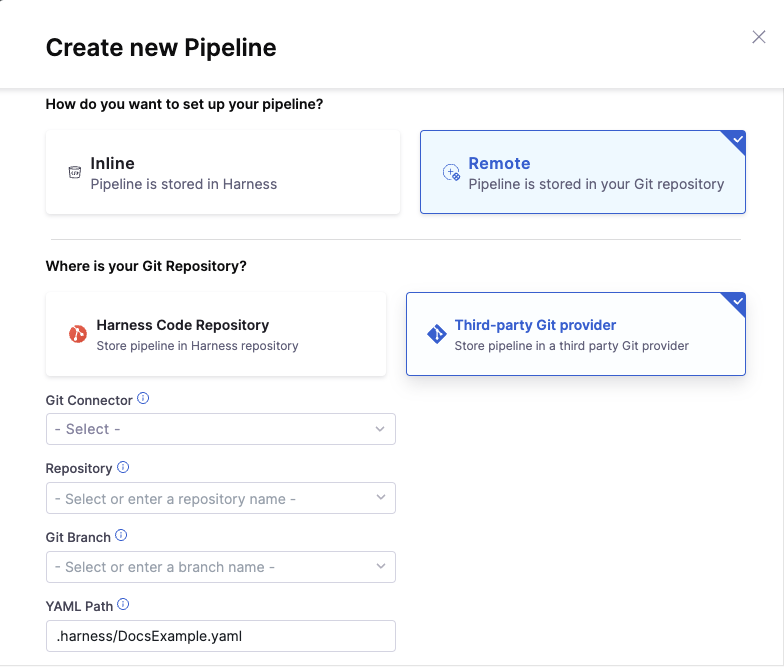This screenshot has width=784, height=667.
Task: Open the Git Branch dropdown
Action: [x=220, y=567]
